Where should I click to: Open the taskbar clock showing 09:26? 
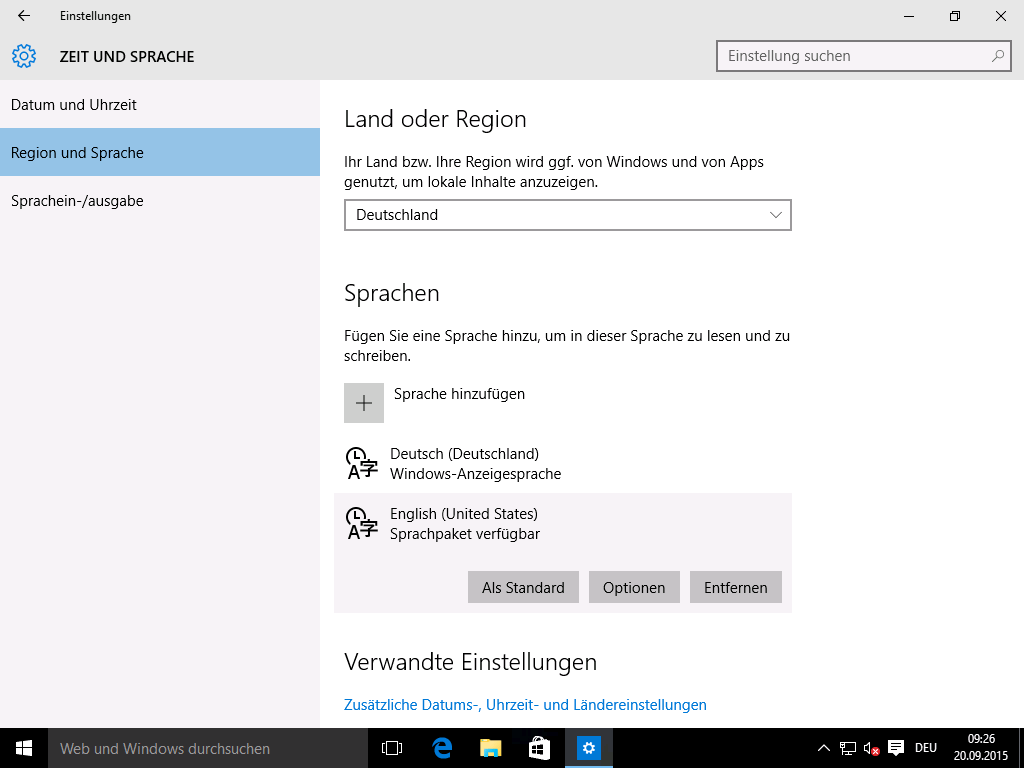tap(981, 748)
